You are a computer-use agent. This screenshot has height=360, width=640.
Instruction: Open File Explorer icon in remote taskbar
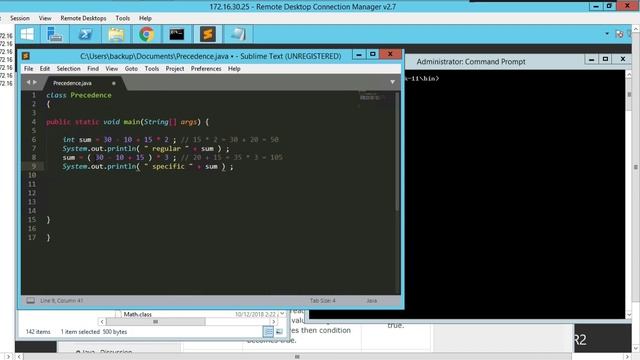(x=116, y=34)
